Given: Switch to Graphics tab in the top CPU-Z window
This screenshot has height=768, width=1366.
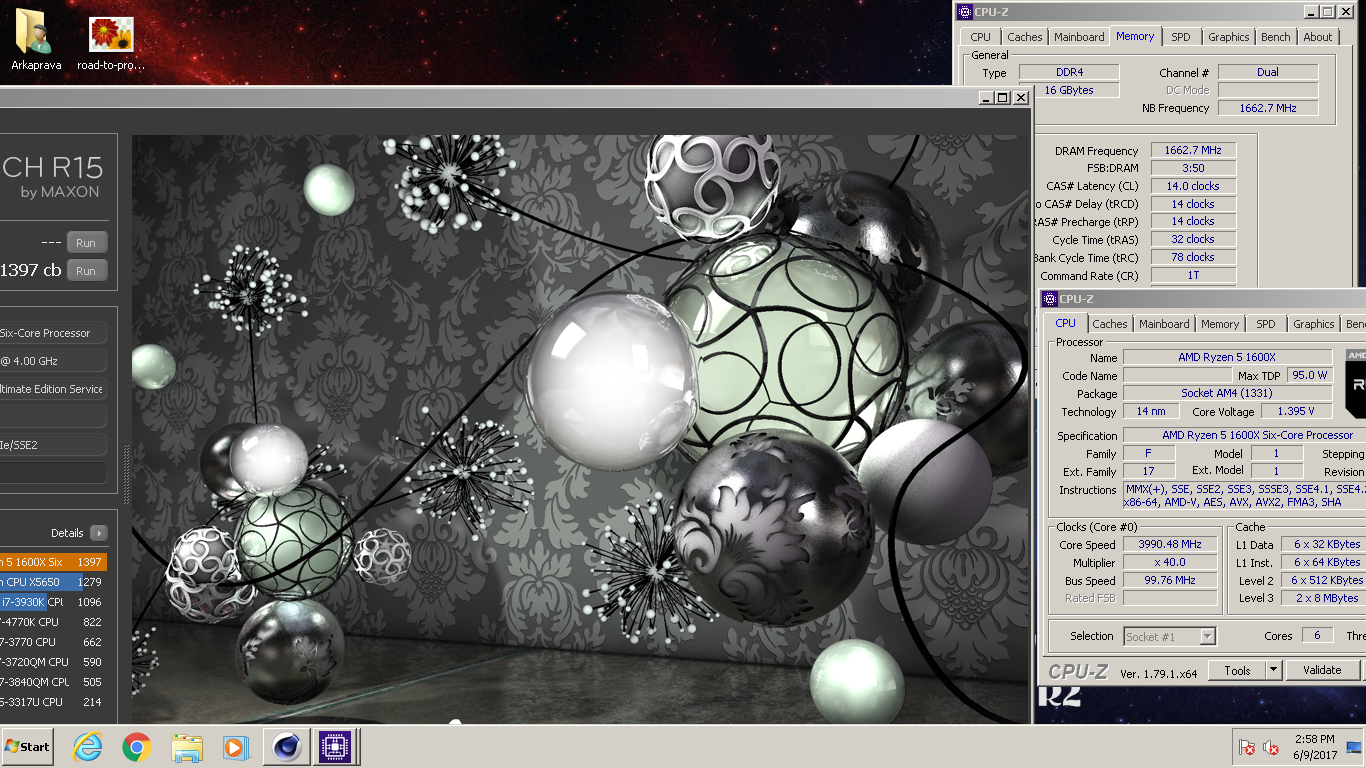Looking at the screenshot, I should coord(1229,37).
